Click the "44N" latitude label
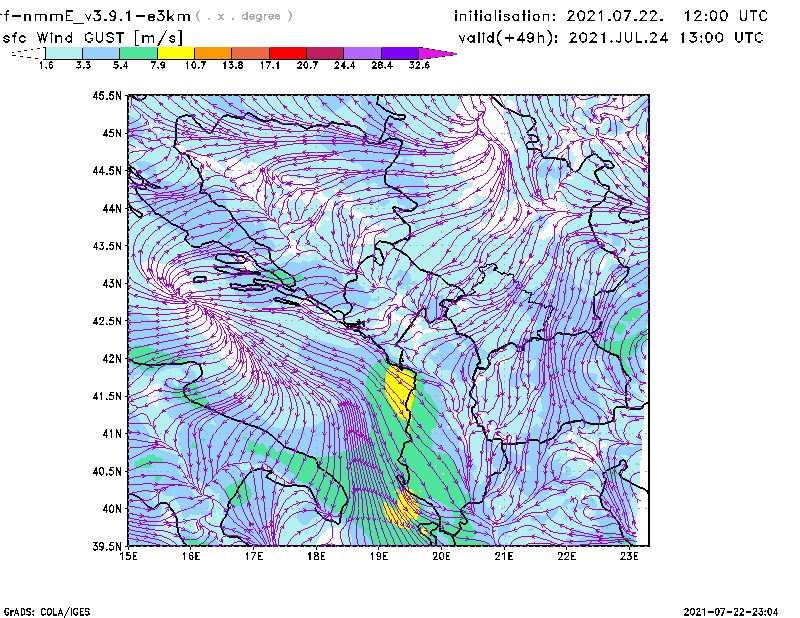The height and width of the screenshot is (618, 800). (112, 208)
